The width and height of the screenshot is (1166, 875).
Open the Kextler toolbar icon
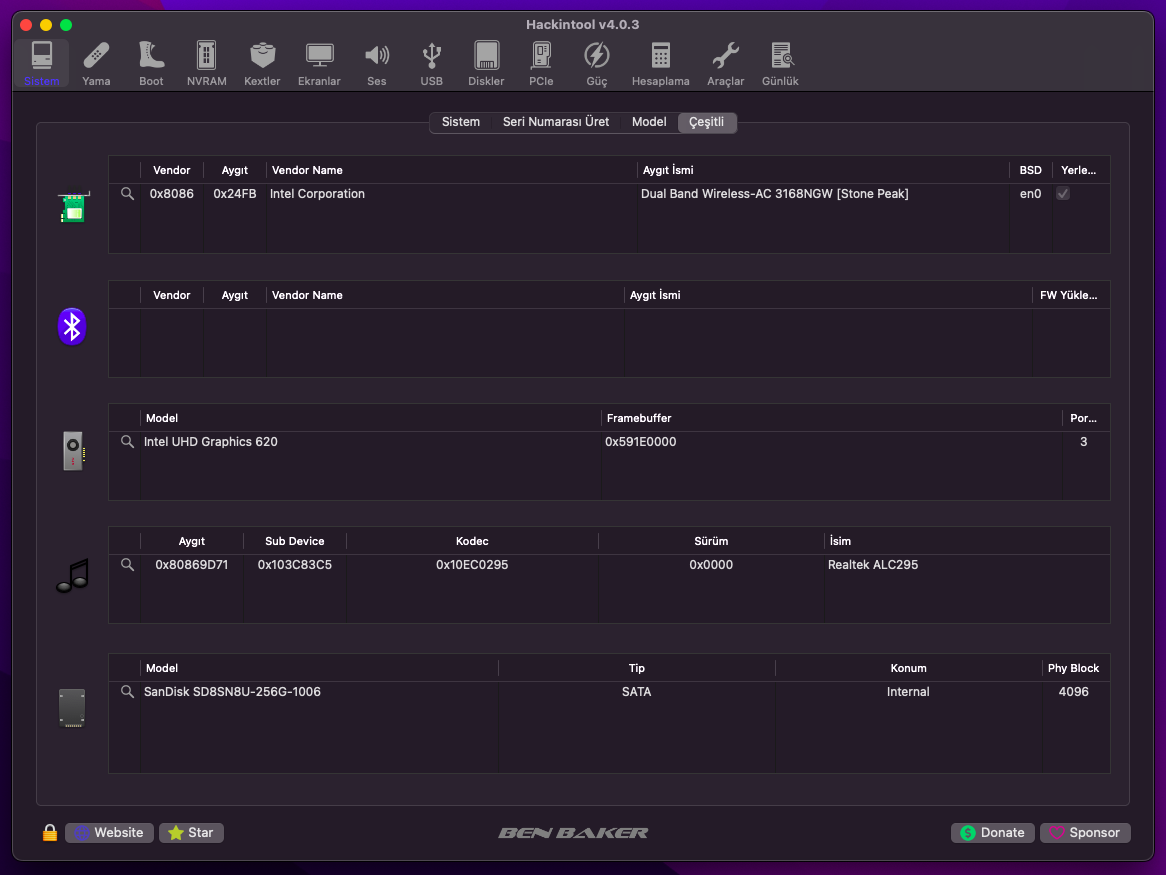point(262,63)
